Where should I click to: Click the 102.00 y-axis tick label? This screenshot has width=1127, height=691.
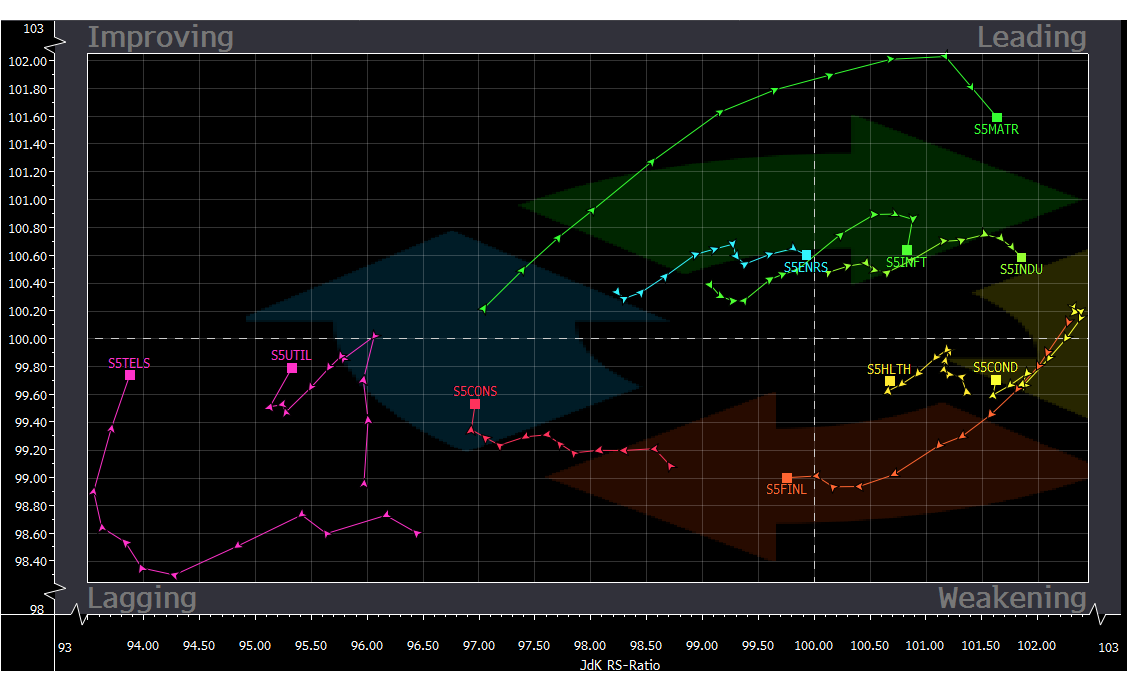click(x=27, y=62)
